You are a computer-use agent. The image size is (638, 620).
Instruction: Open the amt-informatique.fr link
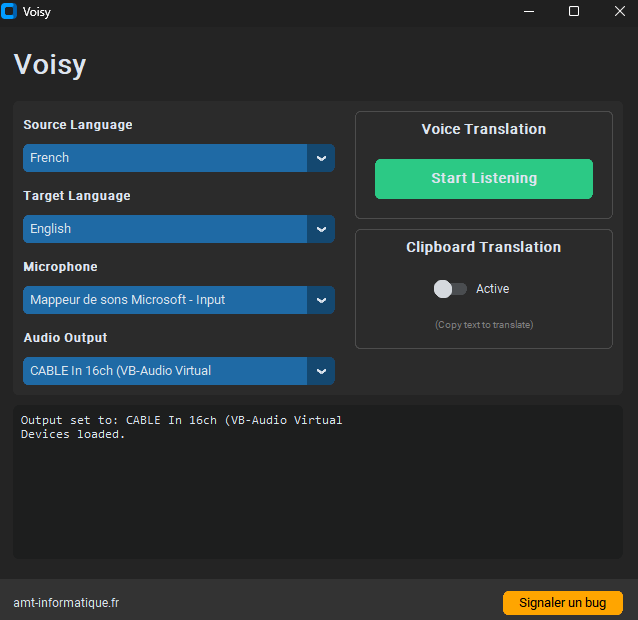(66, 603)
